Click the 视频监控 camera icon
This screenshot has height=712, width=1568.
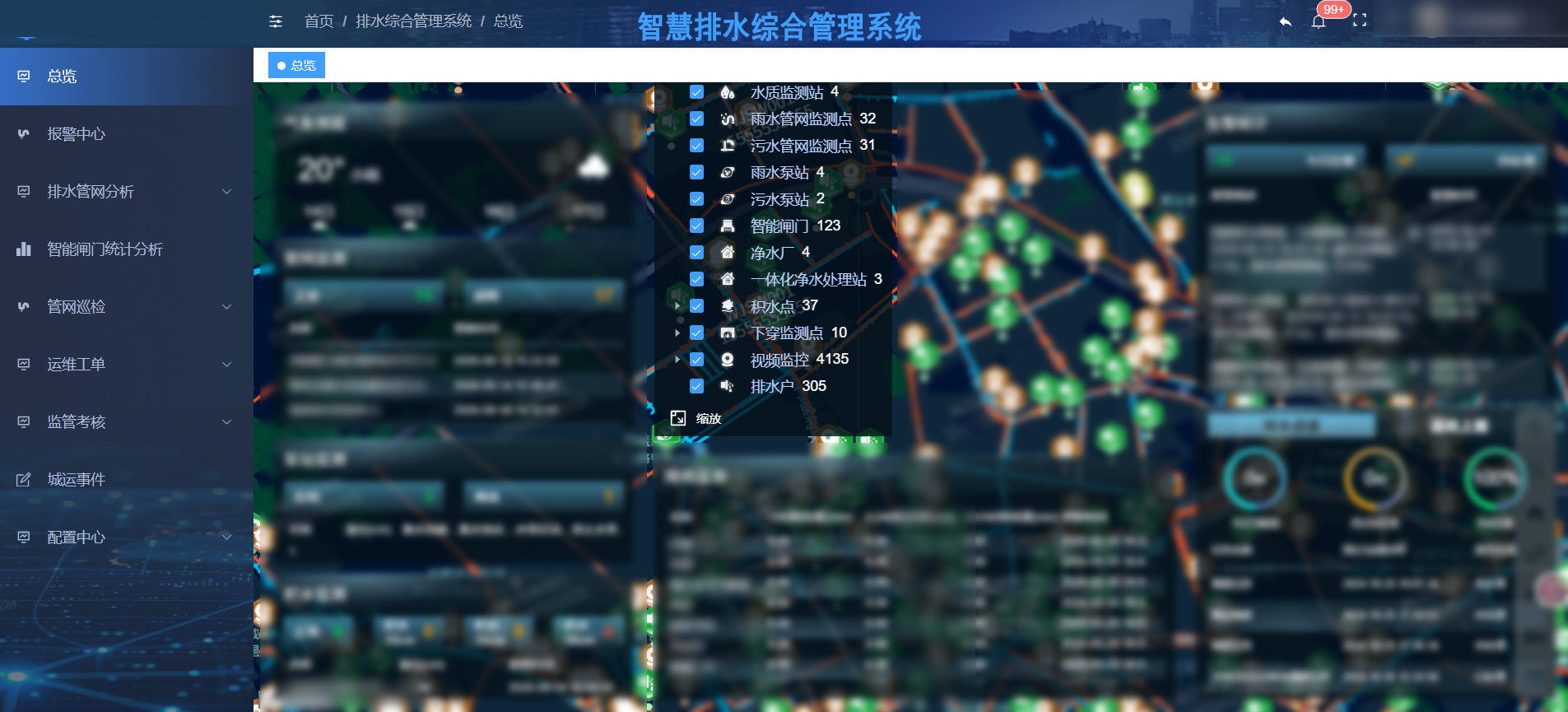pos(728,360)
